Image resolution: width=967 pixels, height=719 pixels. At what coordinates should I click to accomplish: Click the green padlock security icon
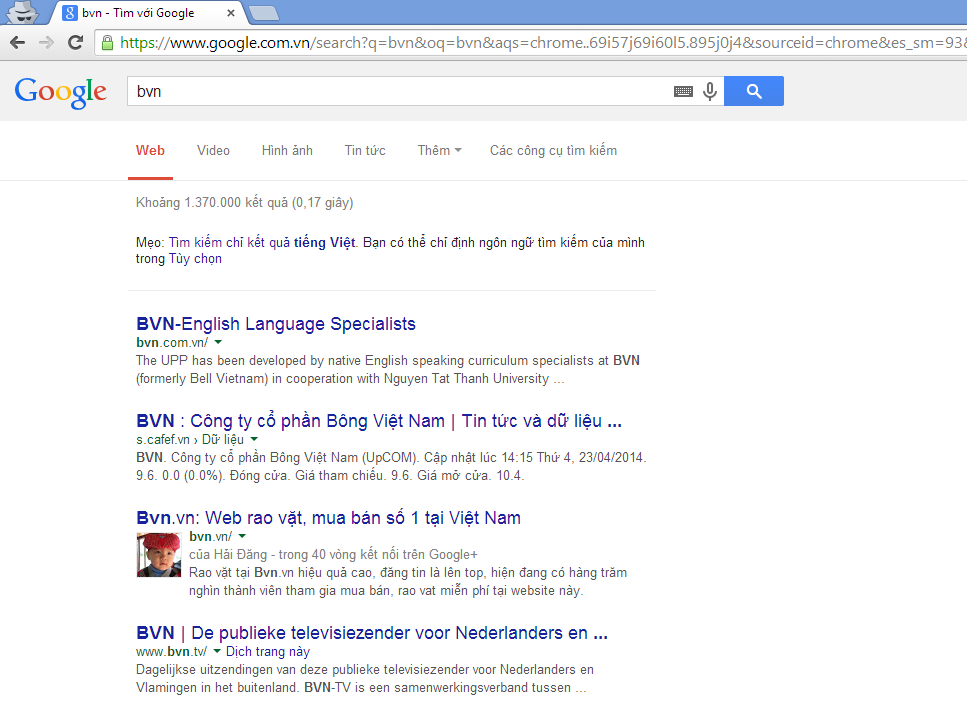tap(107, 43)
